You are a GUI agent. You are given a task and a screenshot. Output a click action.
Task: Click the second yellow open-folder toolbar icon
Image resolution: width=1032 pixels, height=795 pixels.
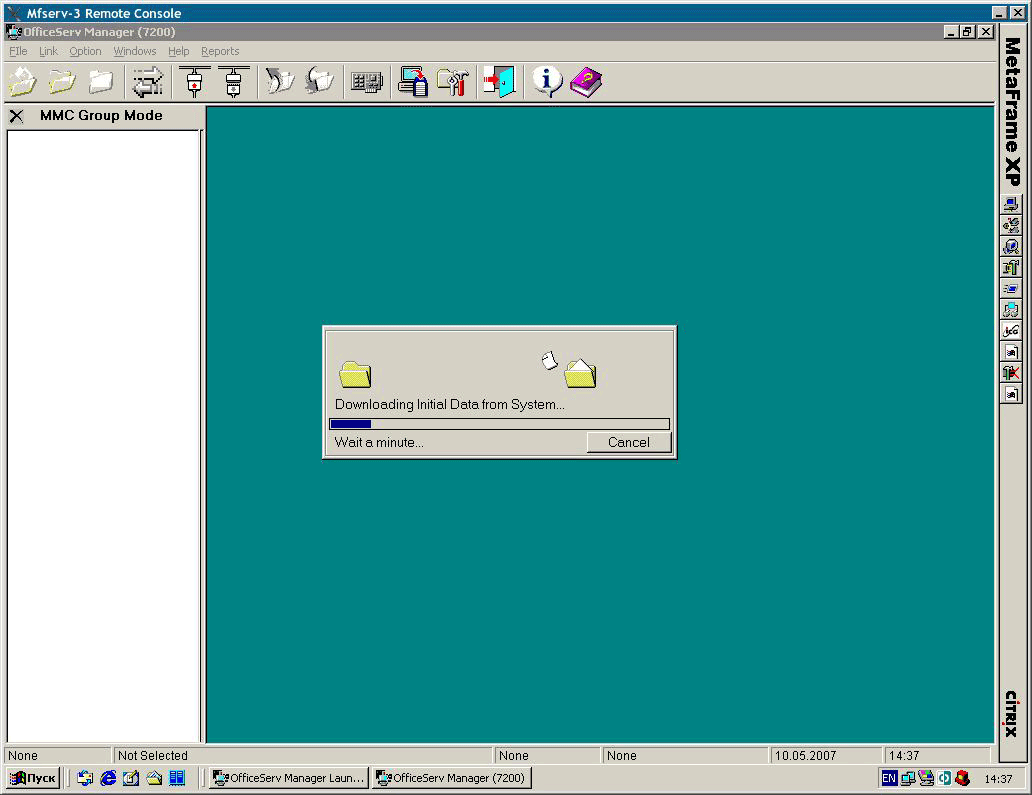62,82
